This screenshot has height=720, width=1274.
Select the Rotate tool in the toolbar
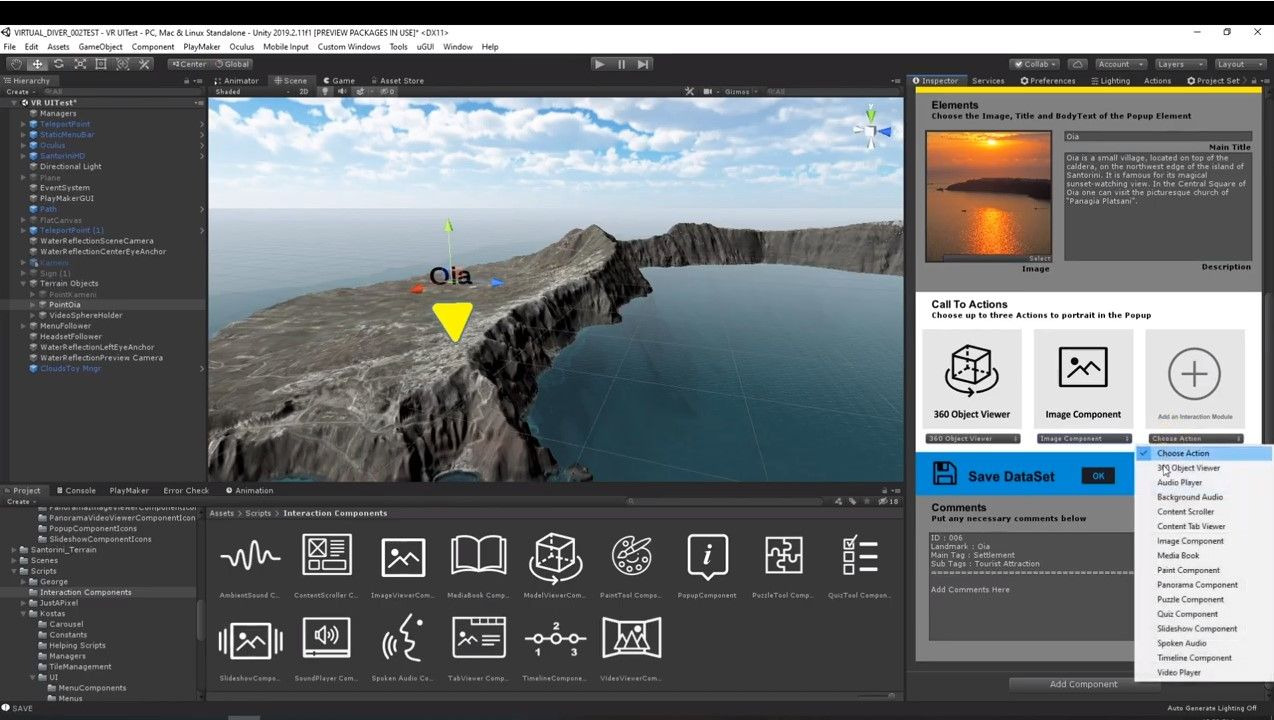coord(59,64)
